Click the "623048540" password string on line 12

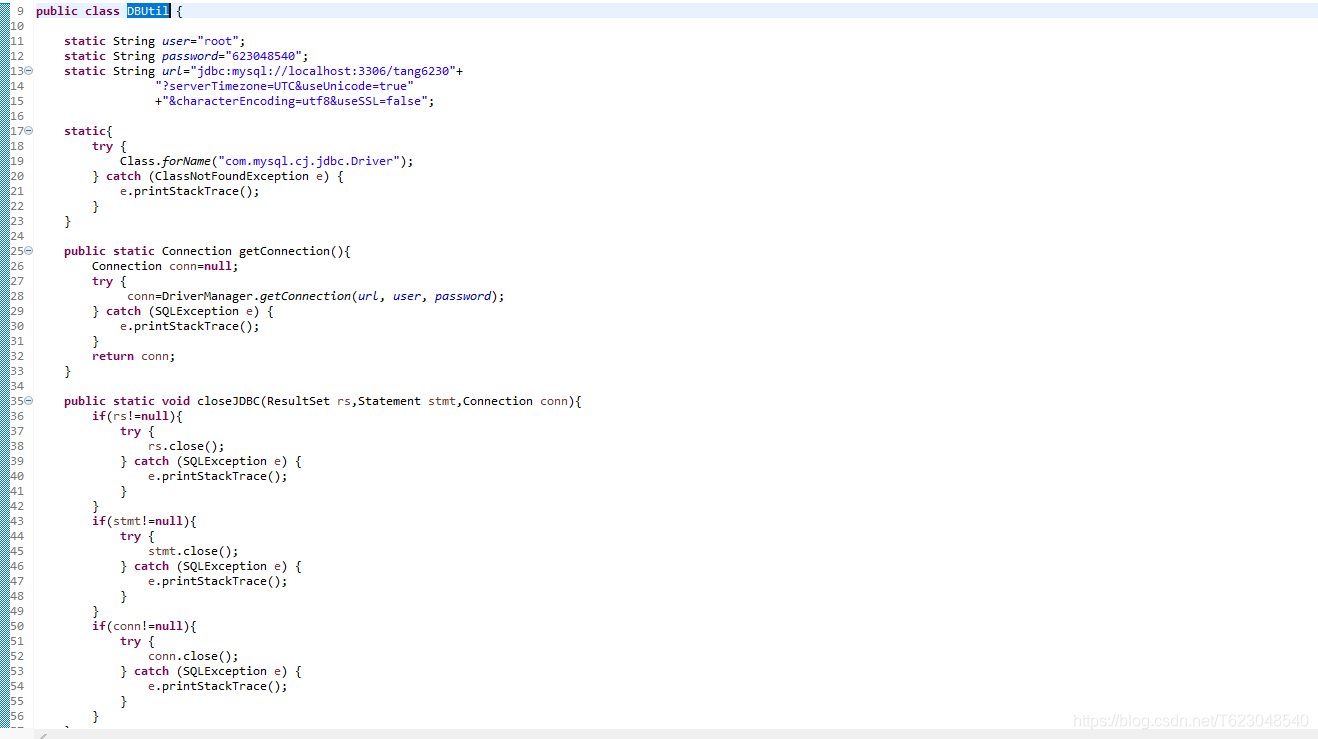coord(266,56)
